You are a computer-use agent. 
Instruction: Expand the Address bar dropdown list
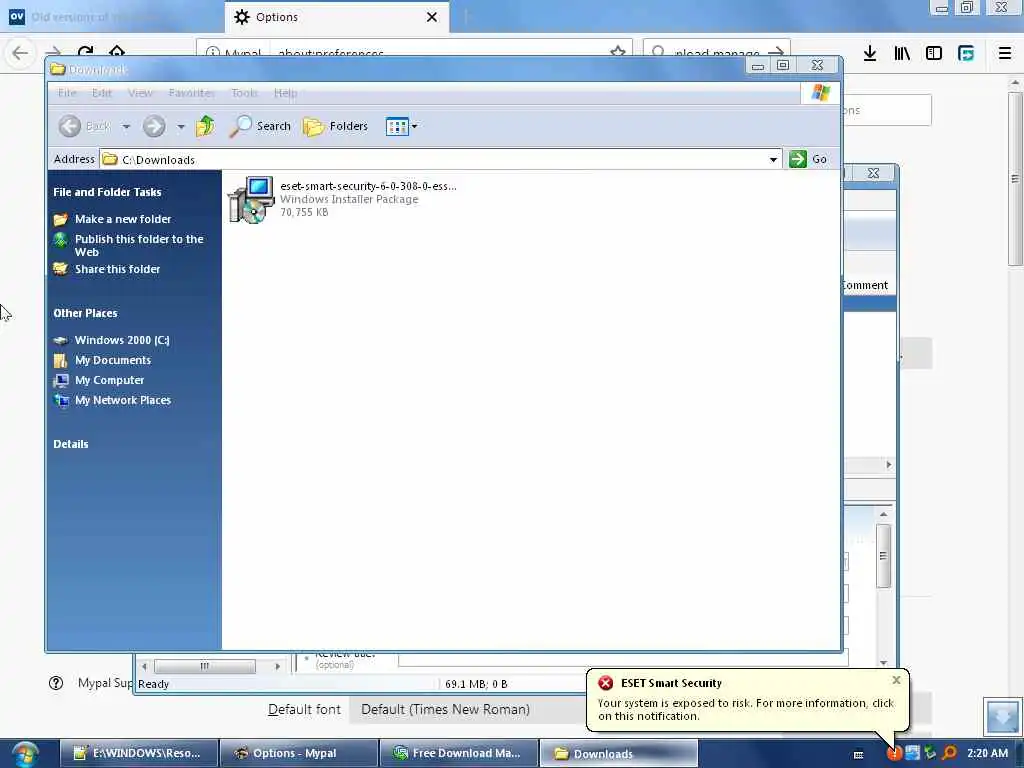point(773,159)
